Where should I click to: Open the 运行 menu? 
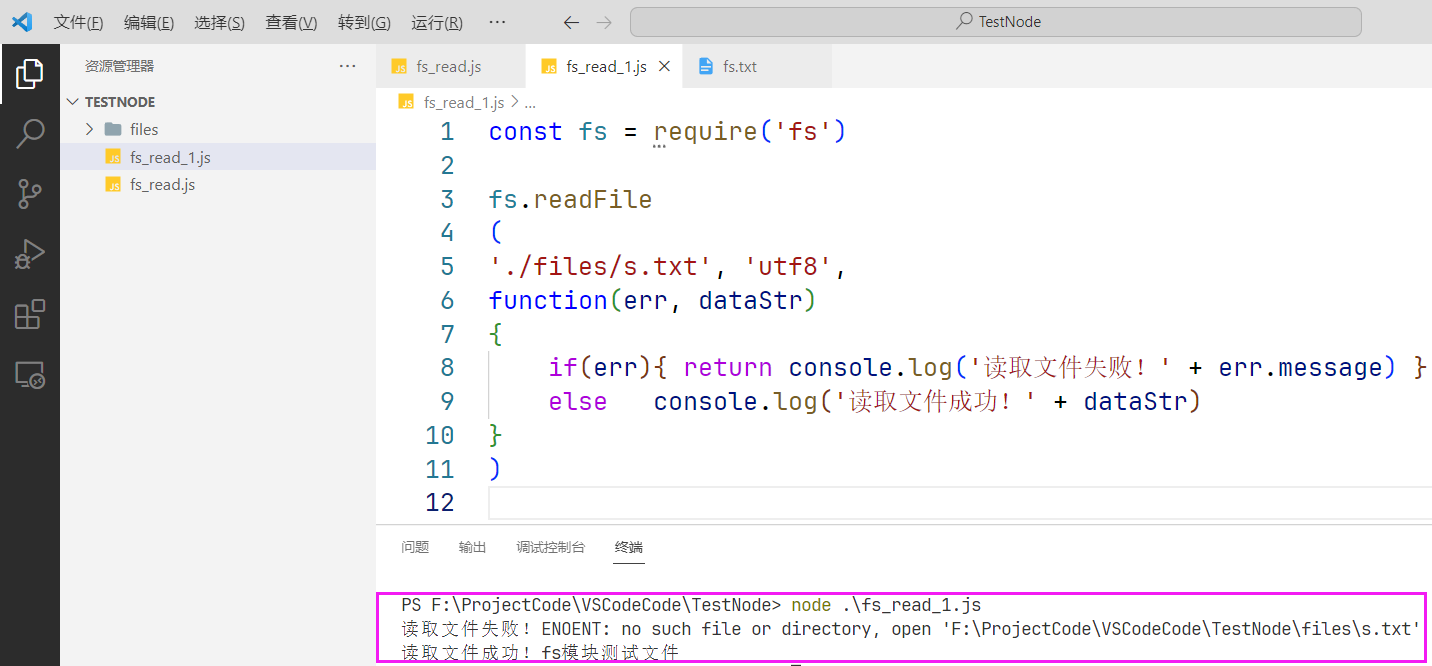coord(436,21)
